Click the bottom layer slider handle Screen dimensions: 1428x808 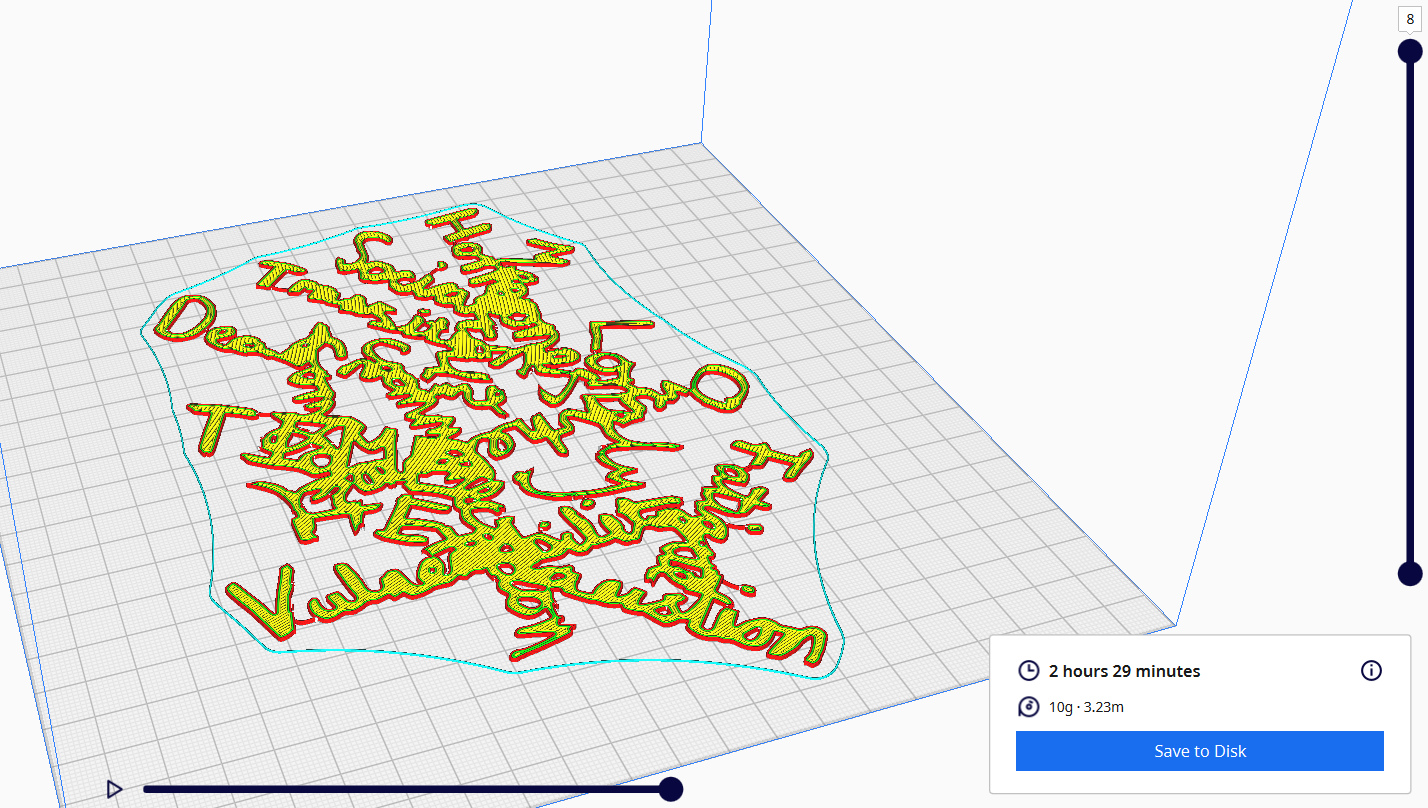[1409, 573]
